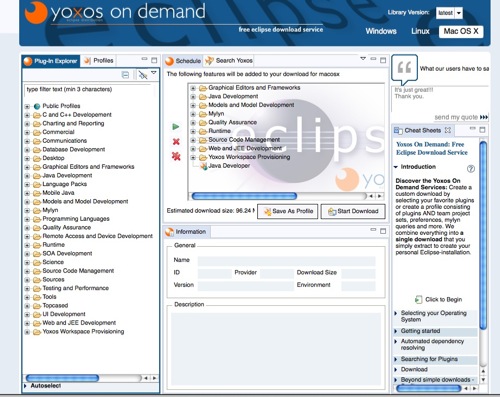Click the green play arrow in Schedule
This screenshot has height=397, width=500.
click(x=176, y=127)
